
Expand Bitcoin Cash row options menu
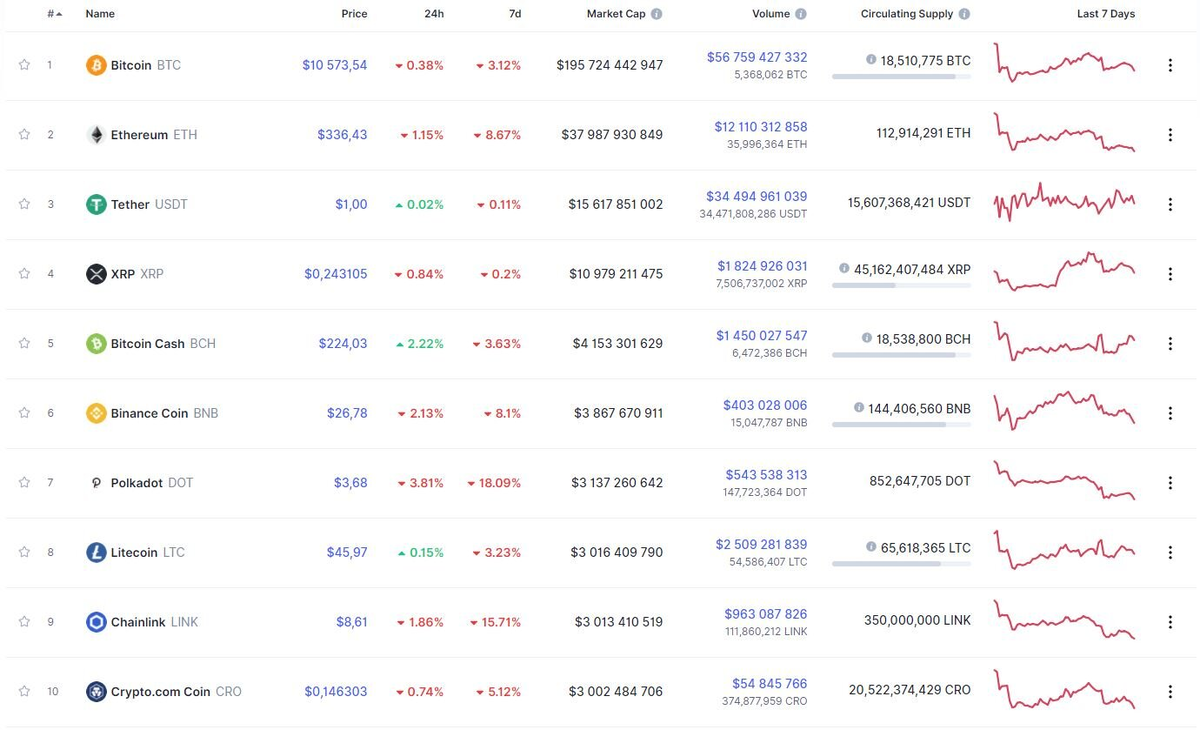tap(1170, 343)
